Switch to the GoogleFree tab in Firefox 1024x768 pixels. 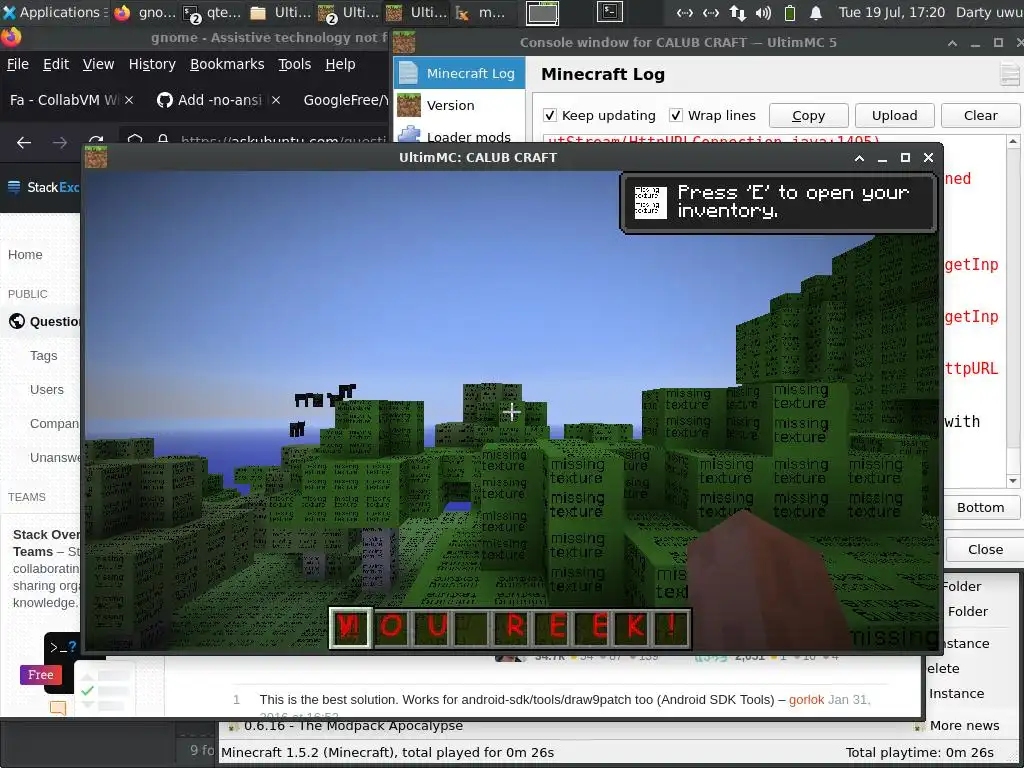tap(345, 100)
